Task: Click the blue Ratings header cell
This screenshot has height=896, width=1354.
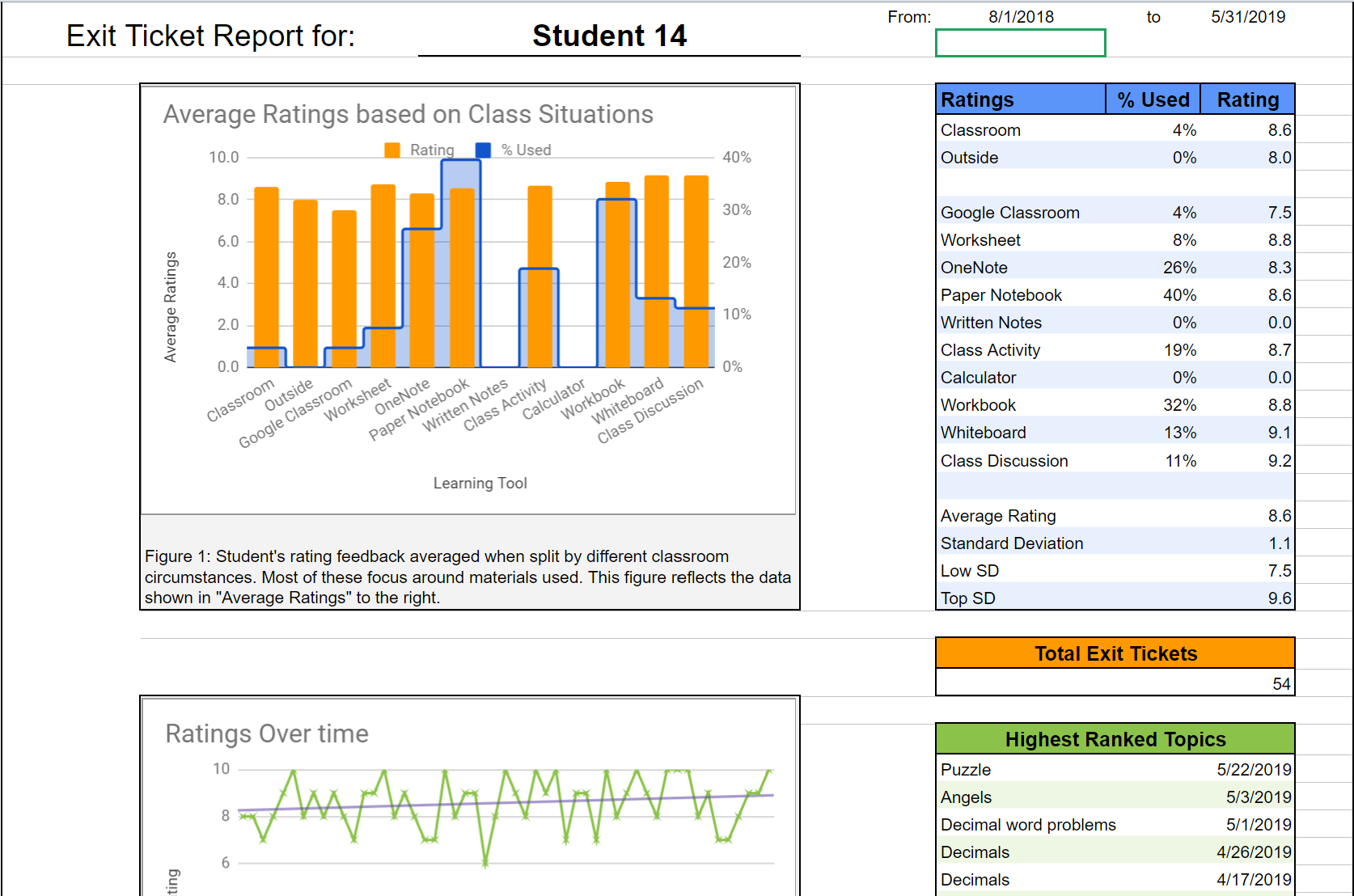Action: coord(1020,99)
